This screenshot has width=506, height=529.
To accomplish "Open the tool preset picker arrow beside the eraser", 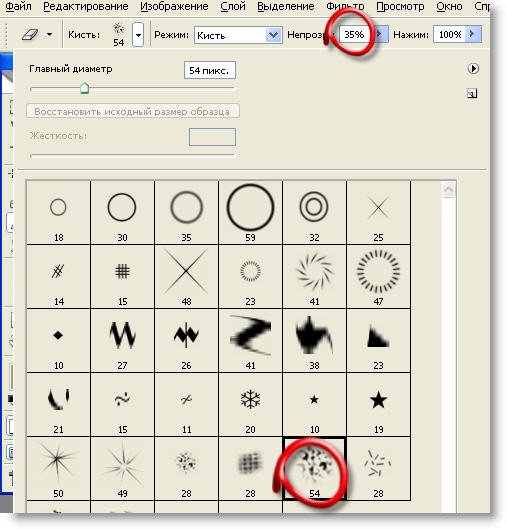I will tap(50, 34).
